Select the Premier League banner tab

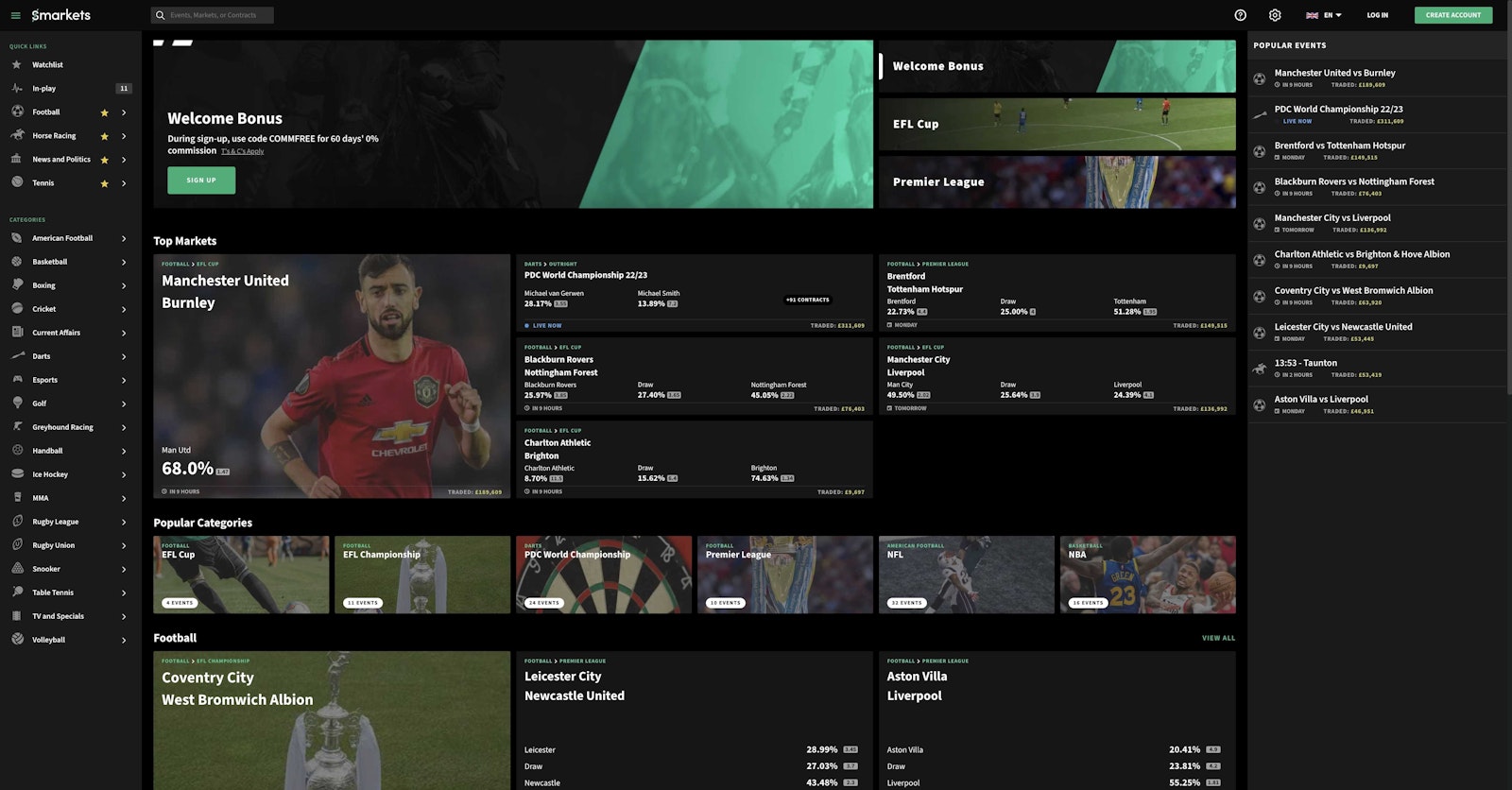[x=1057, y=181]
